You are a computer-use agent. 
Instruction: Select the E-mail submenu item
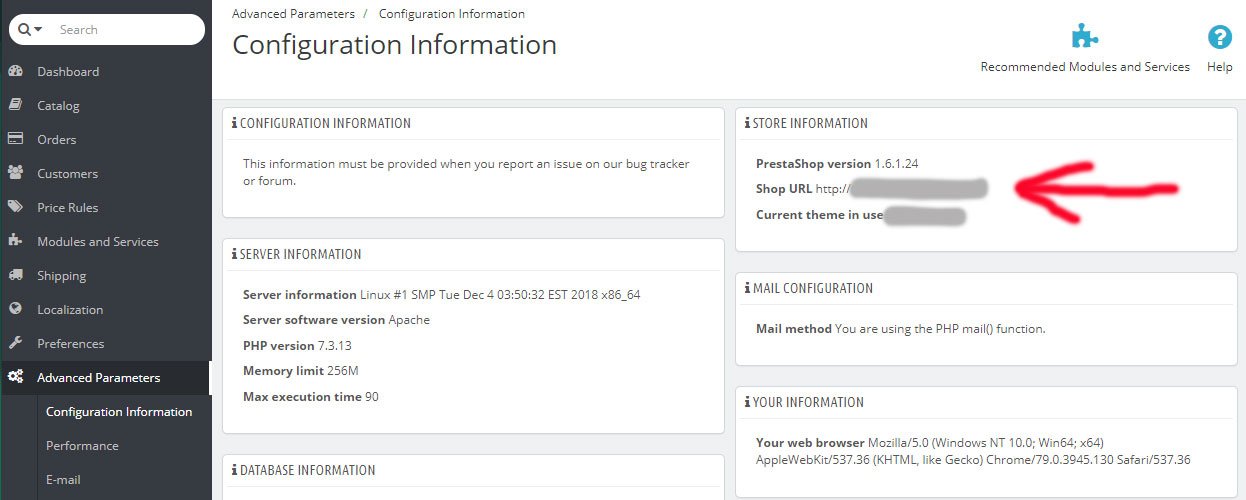coord(63,480)
